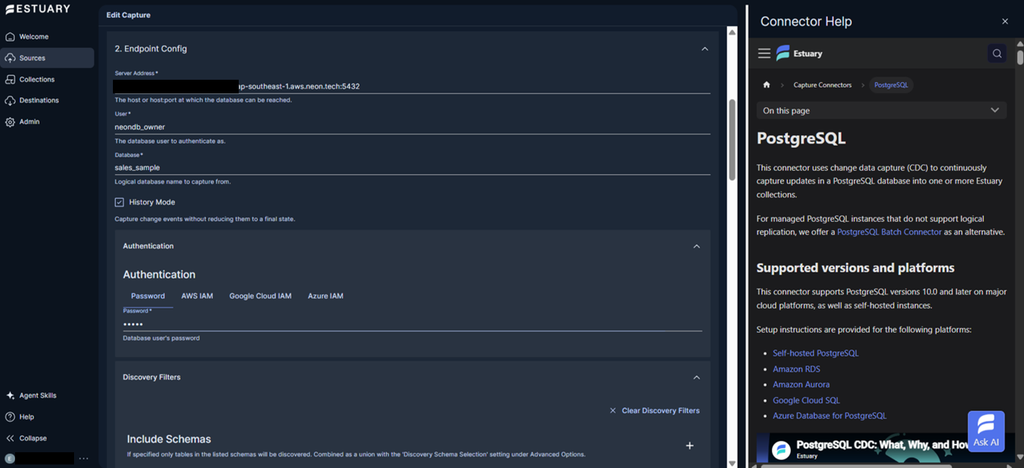The height and width of the screenshot is (468, 1024).
Task: Select the Password authentication tab
Action: [x=148, y=296]
